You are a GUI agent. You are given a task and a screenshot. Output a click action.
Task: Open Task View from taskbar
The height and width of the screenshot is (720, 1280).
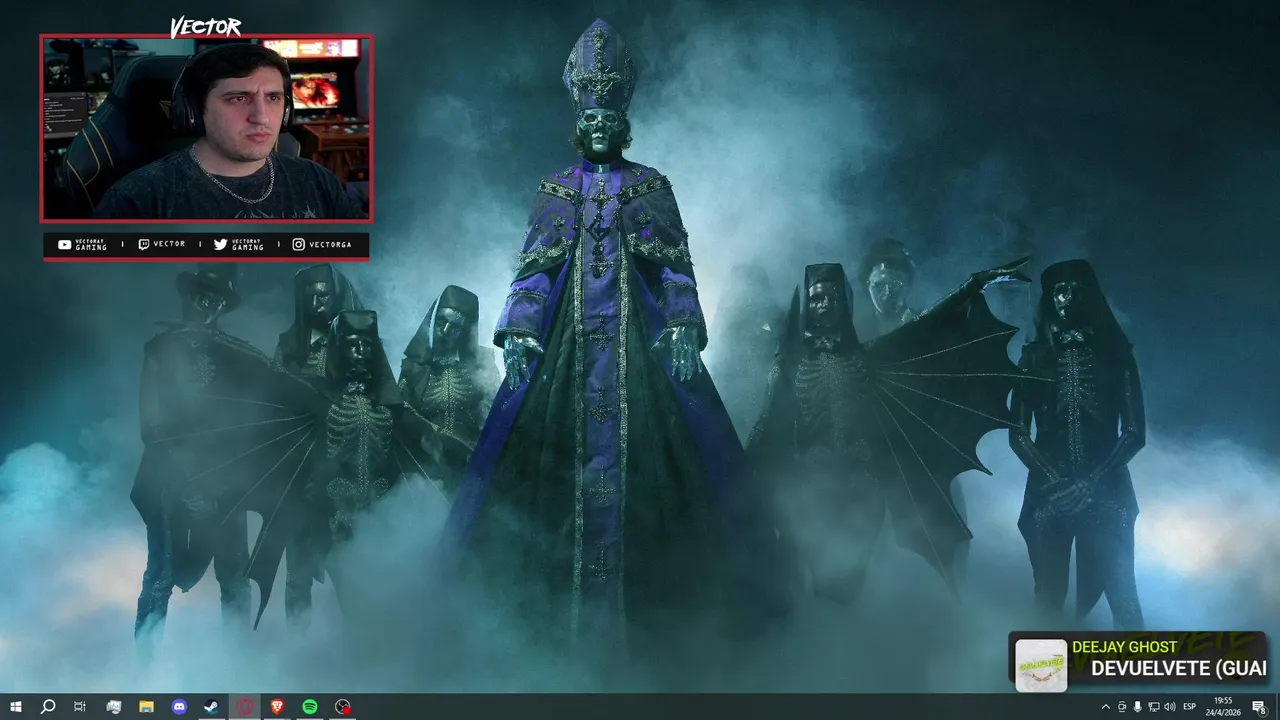80,707
